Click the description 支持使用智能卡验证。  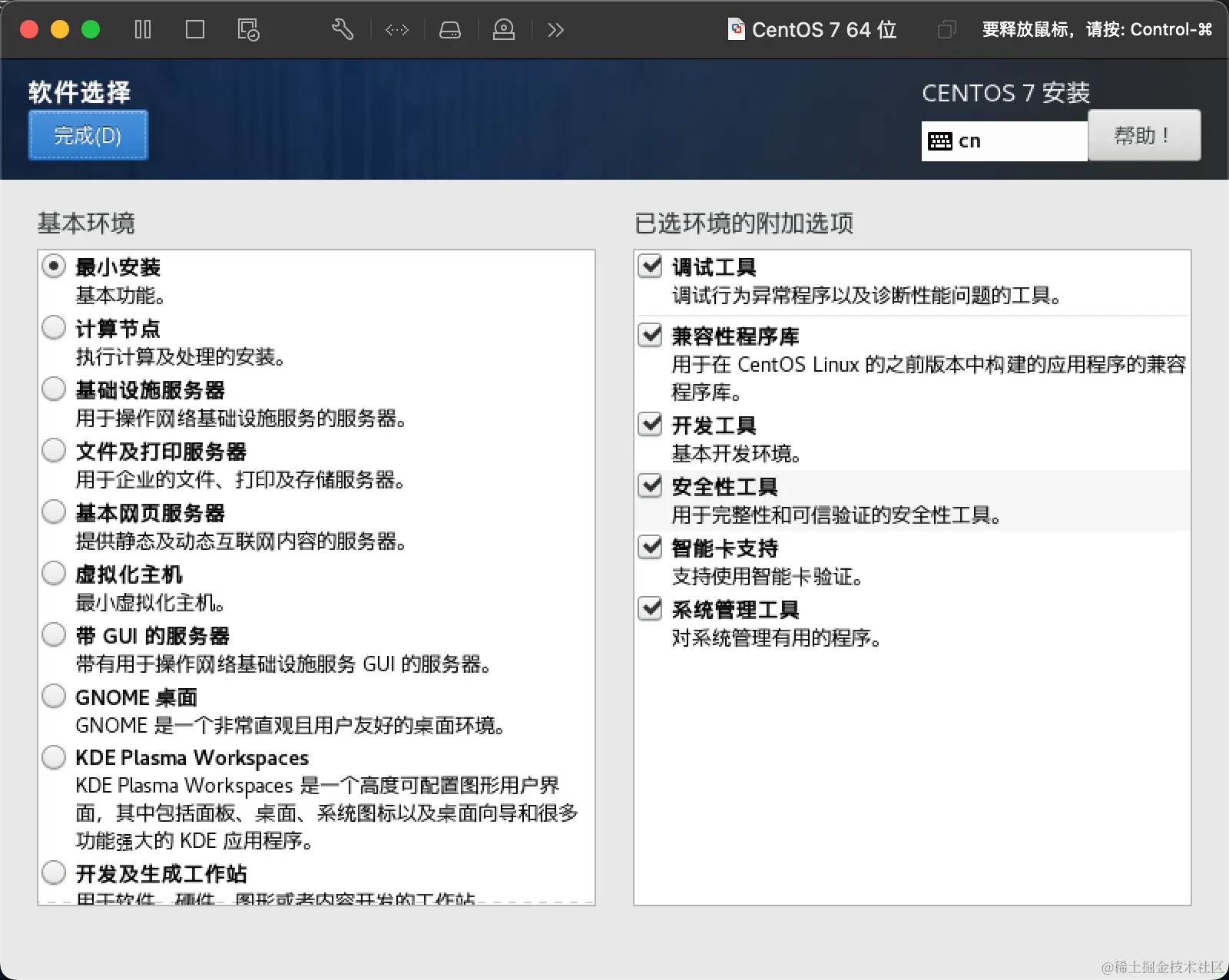tap(767, 577)
